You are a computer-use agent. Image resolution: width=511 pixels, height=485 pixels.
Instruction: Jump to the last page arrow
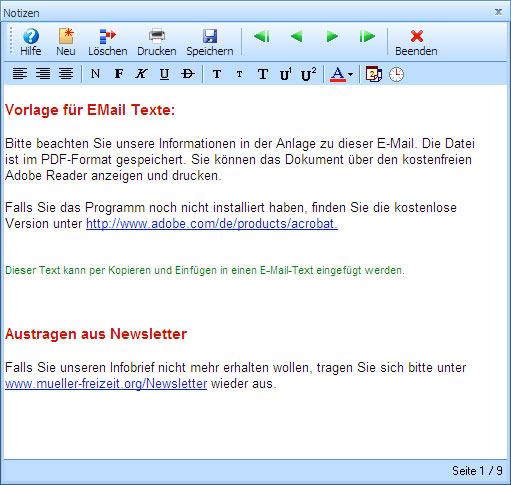(x=367, y=36)
